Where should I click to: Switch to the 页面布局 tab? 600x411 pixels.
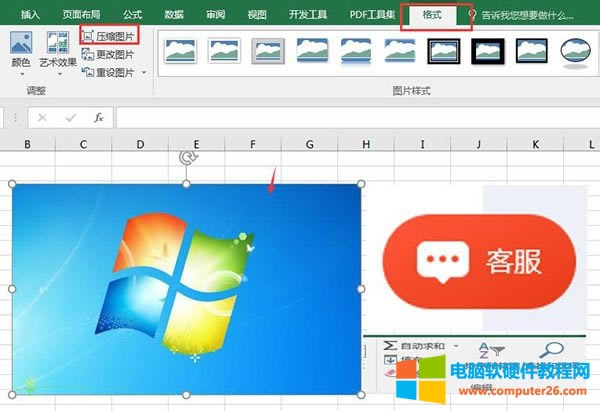pos(81,15)
